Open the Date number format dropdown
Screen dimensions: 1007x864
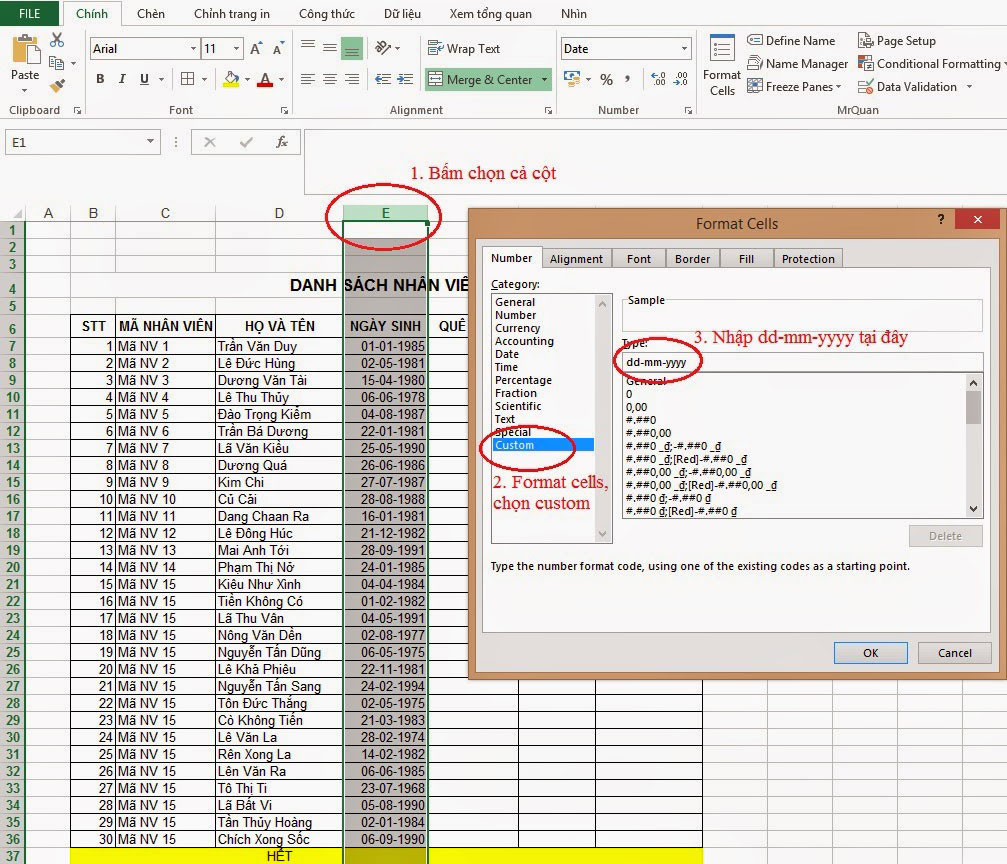687,48
